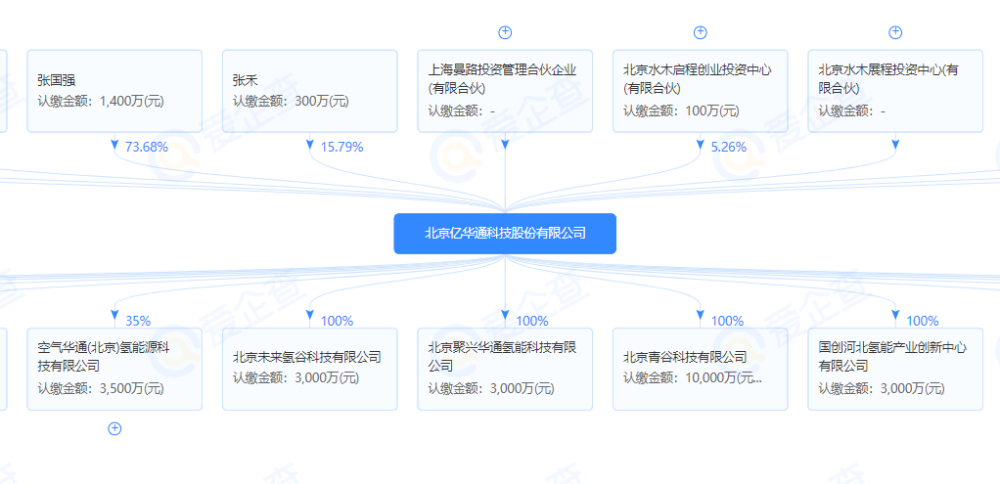
Task: Click the 35% holding label above 空气华通
Action: [x=138, y=321]
